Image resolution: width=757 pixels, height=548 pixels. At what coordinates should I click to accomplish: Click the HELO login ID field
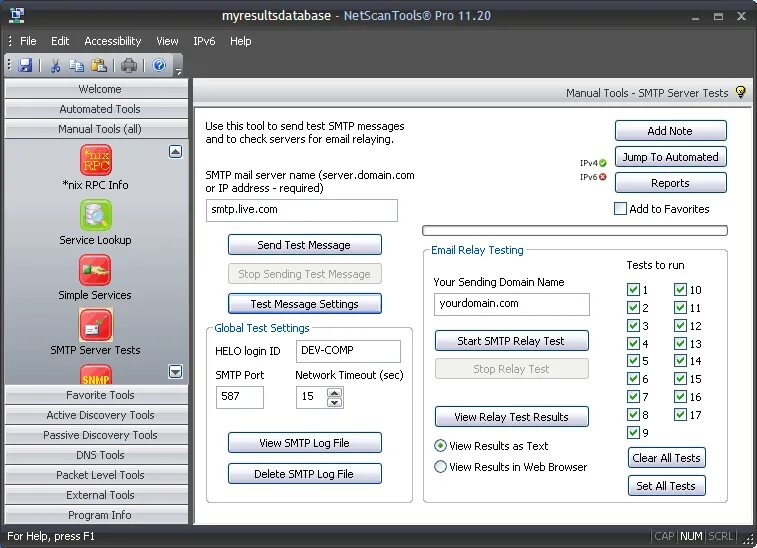click(348, 351)
